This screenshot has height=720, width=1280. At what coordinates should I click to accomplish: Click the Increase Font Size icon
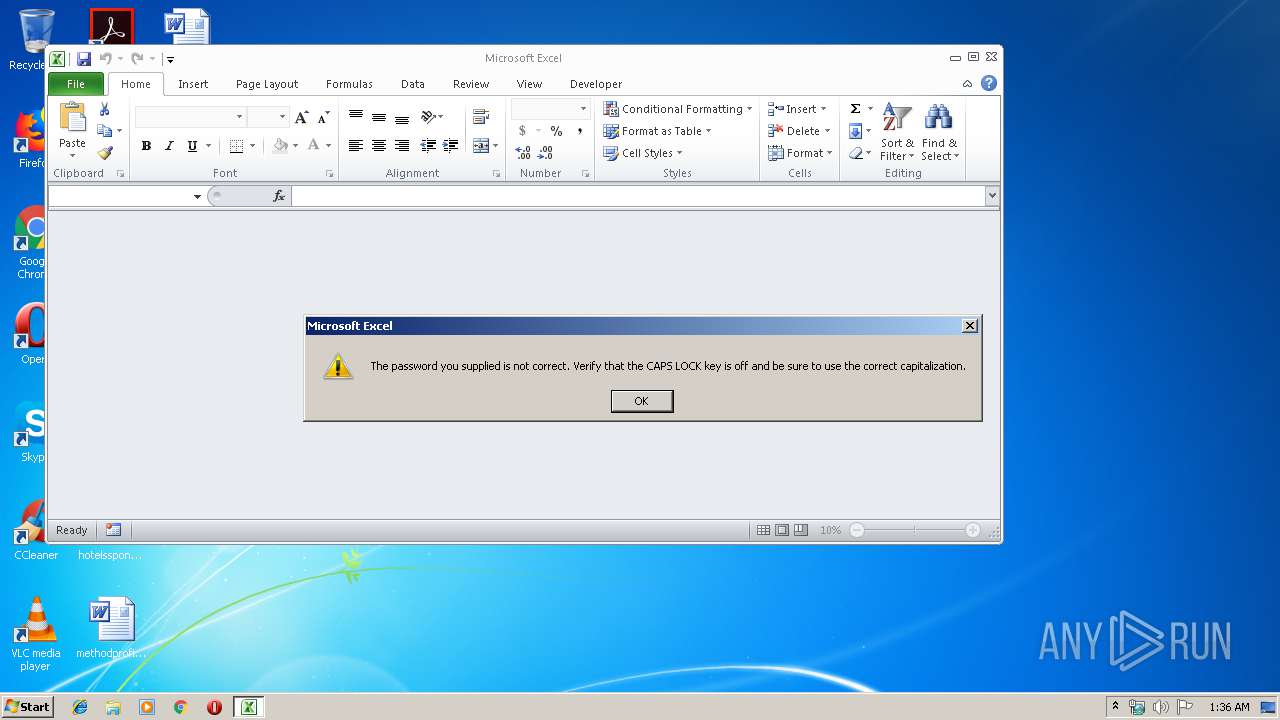pyautogui.click(x=302, y=117)
